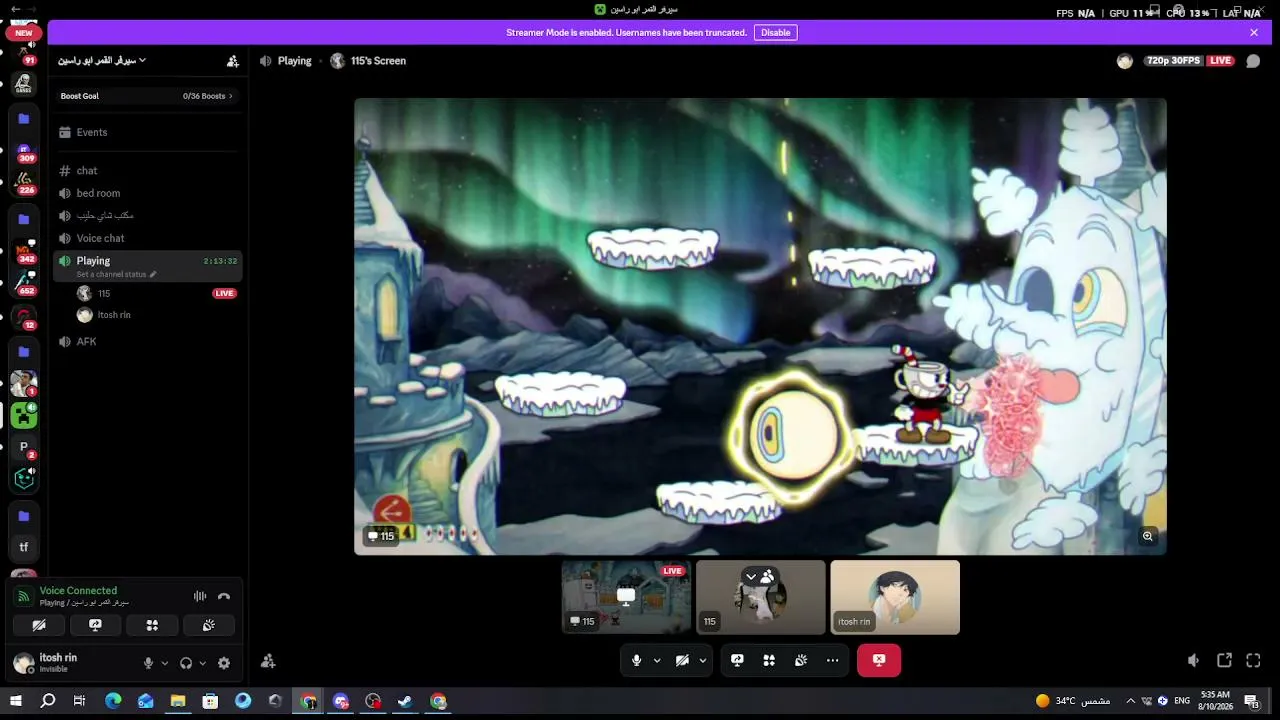Open the server with the 12 badge
This screenshot has height=720, width=1280.
24,318
